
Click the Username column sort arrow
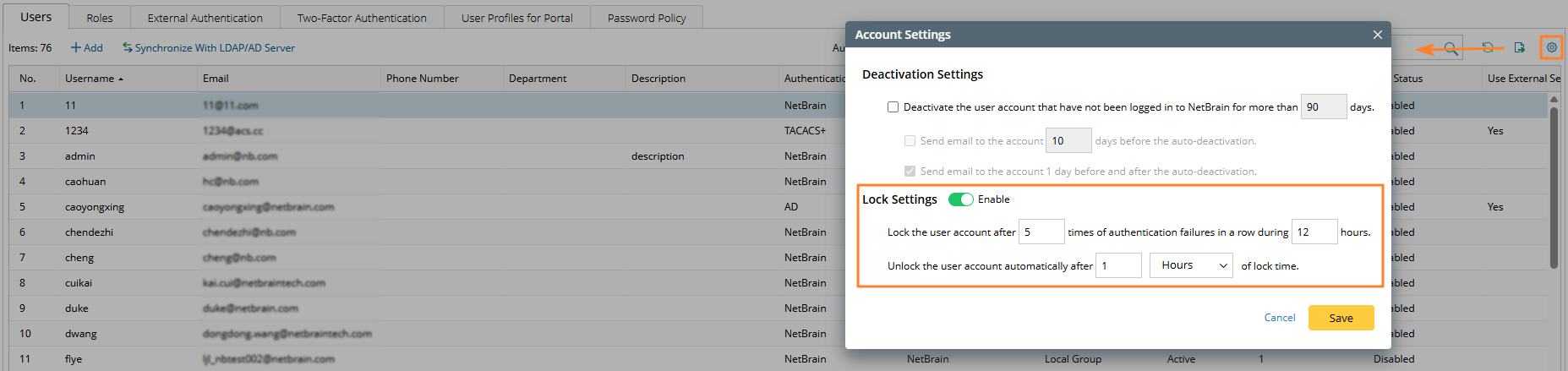click(x=121, y=79)
